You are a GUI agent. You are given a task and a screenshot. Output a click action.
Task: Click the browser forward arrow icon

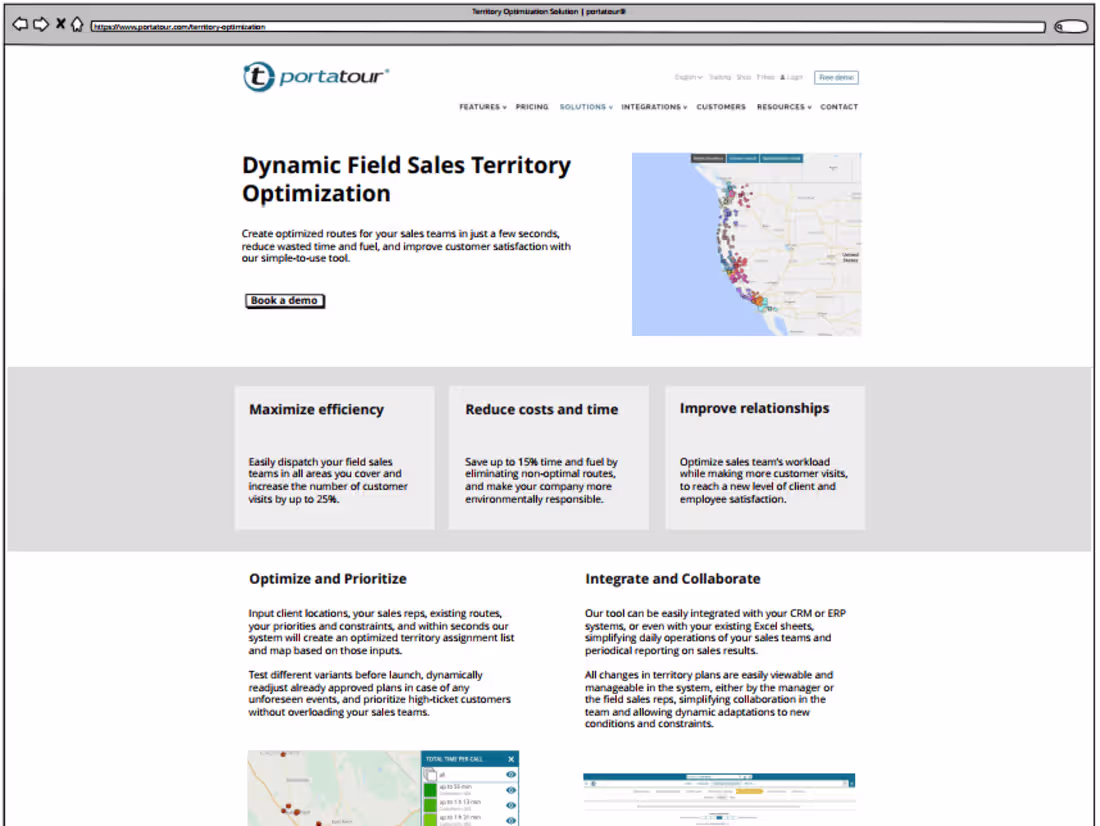(41, 23)
